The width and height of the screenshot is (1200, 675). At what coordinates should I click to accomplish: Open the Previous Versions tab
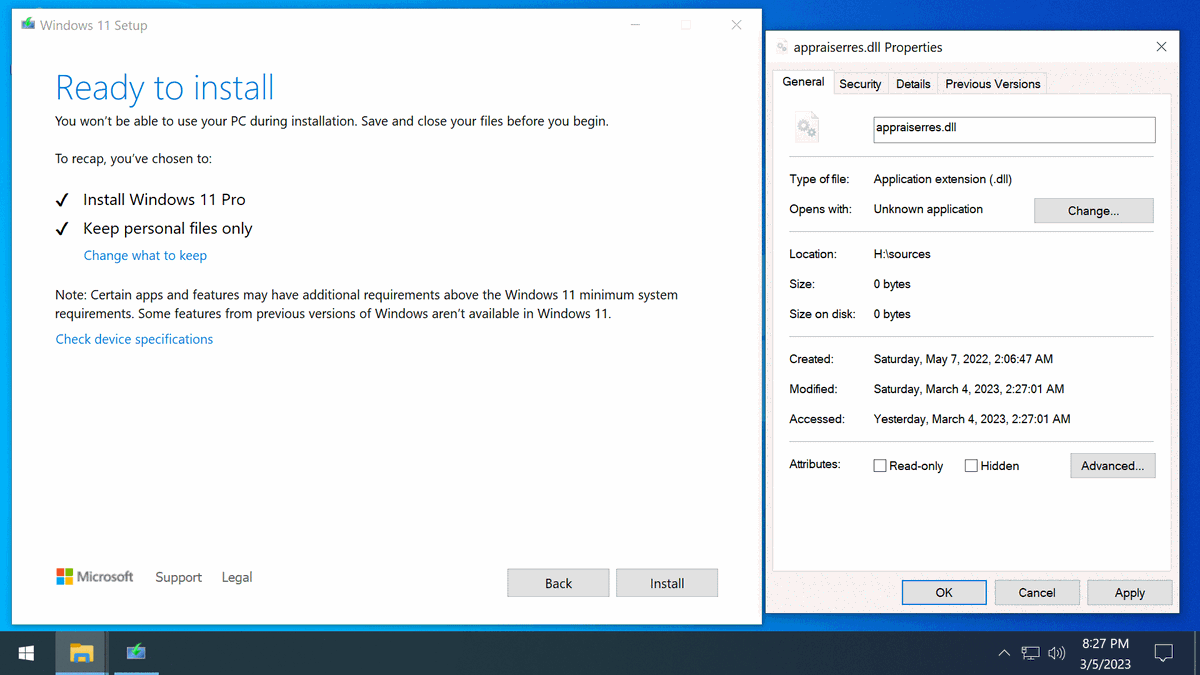pyautogui.click(x=992, y=83)
